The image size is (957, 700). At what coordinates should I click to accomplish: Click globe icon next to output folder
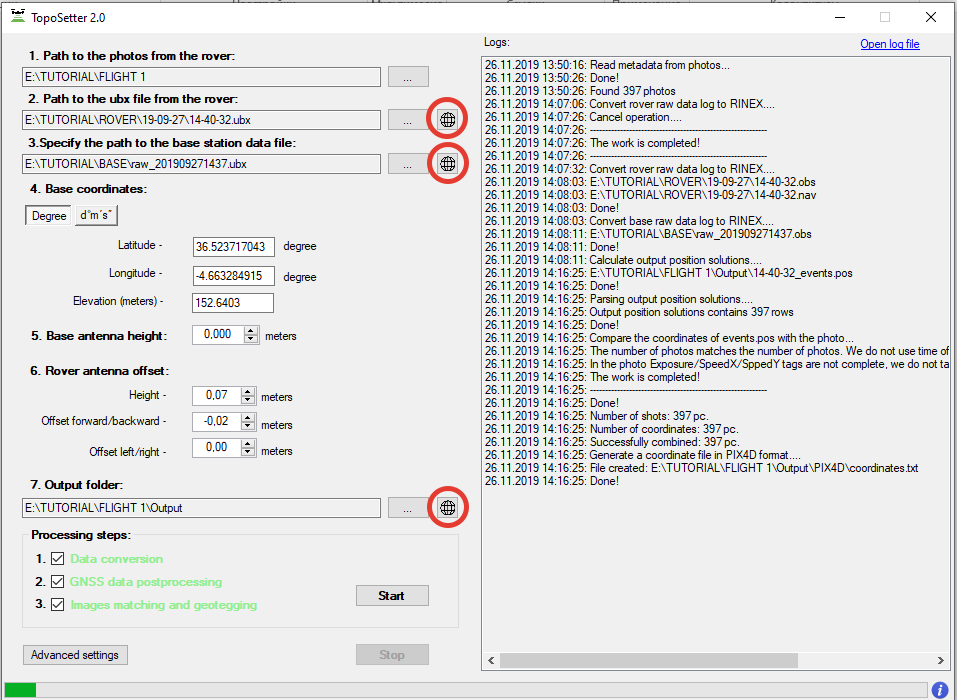448,508
